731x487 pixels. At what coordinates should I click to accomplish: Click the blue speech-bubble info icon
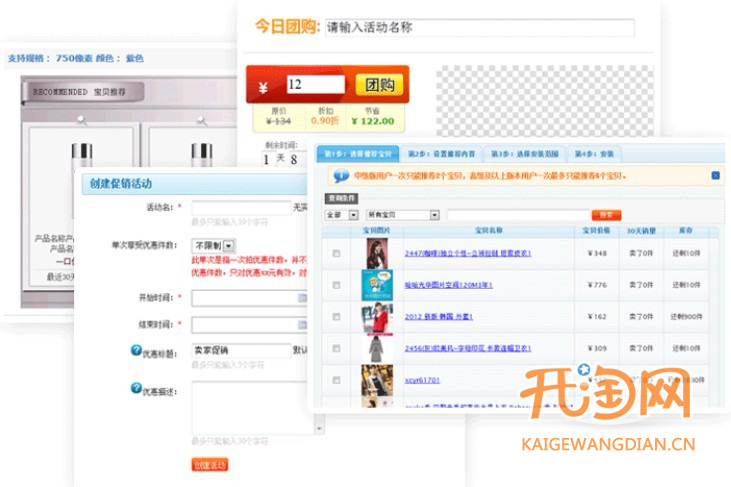click(341, 176)
